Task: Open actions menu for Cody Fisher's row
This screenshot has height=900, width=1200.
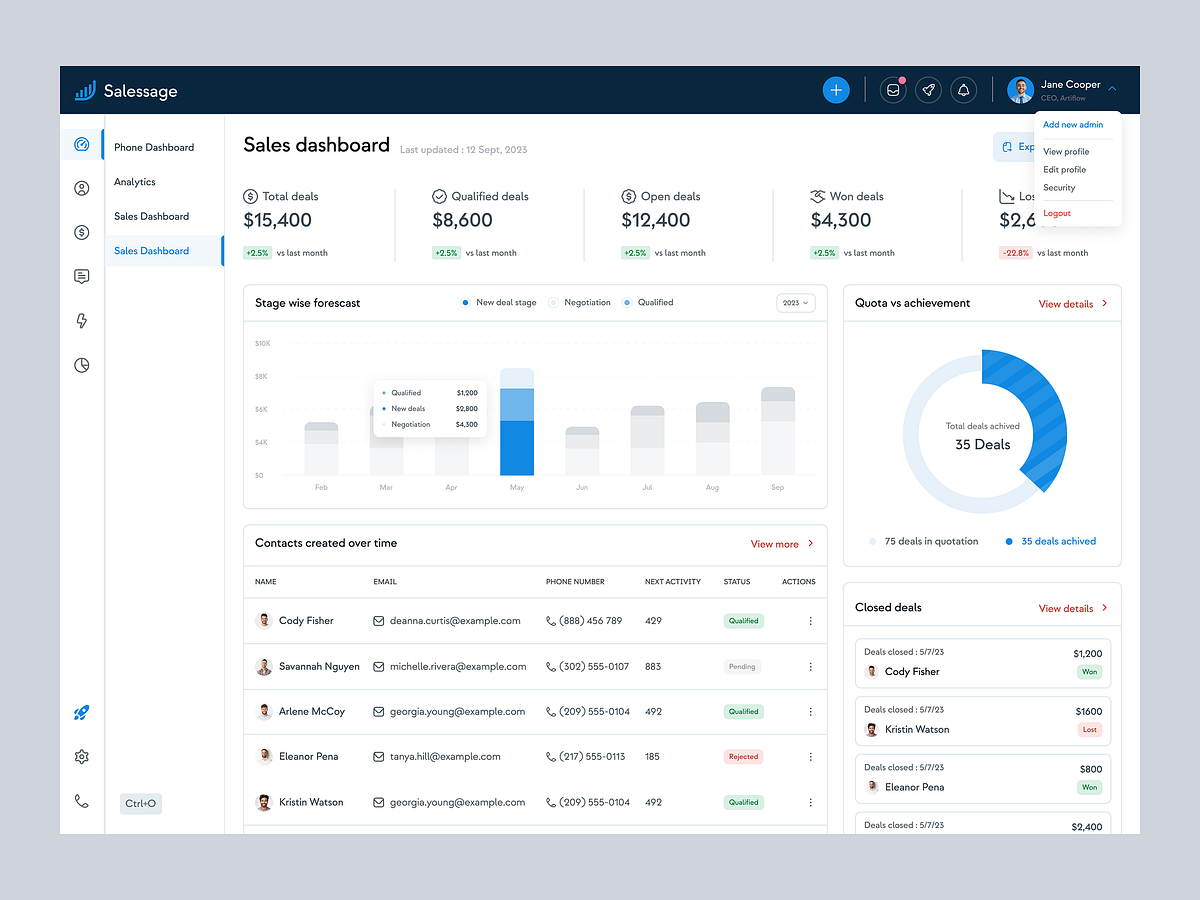Action: (810, 621)
